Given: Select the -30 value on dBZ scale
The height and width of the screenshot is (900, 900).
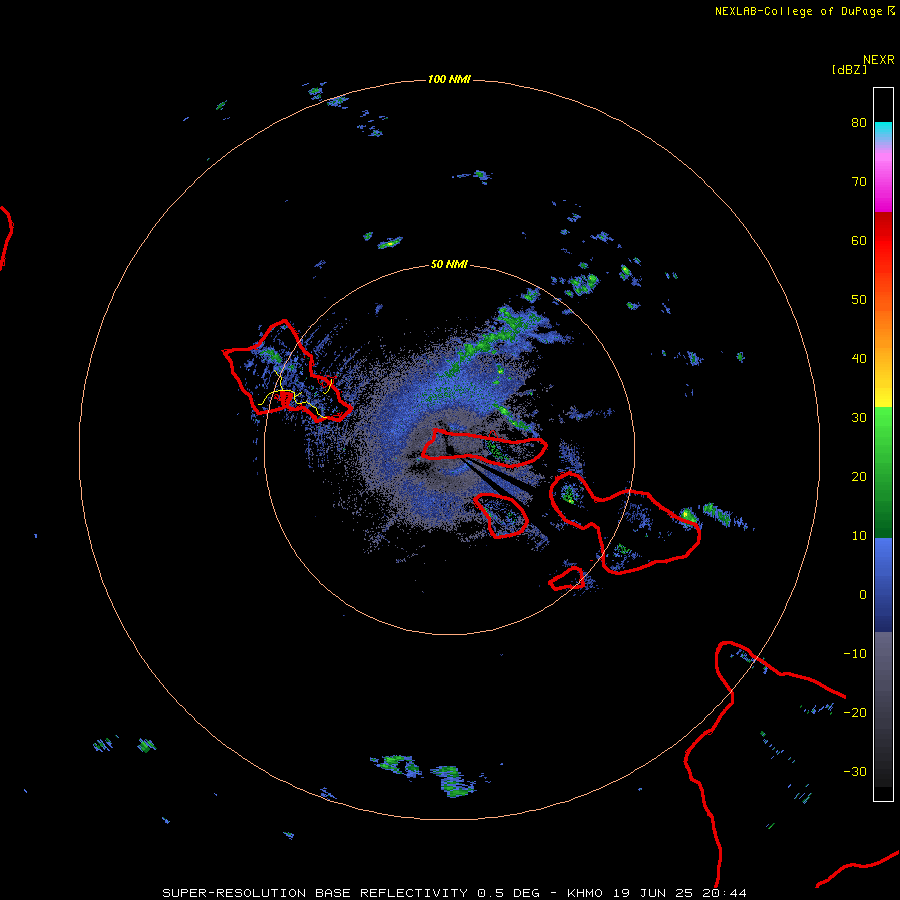Looking at the screenshot, I should point(855,771).
